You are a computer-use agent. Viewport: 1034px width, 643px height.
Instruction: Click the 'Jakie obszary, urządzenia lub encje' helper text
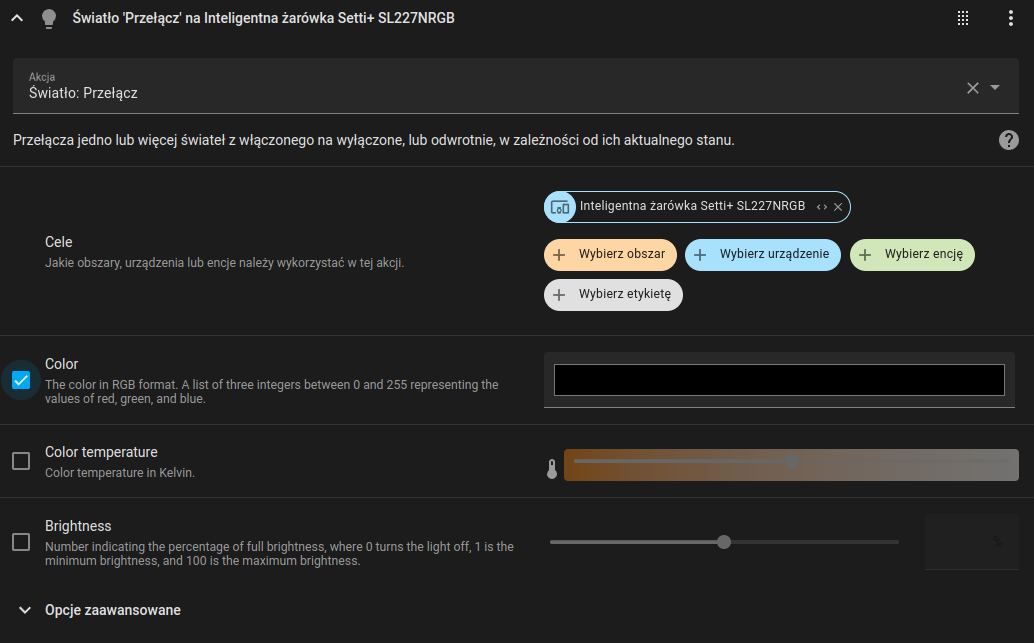(x=224, y=262)
